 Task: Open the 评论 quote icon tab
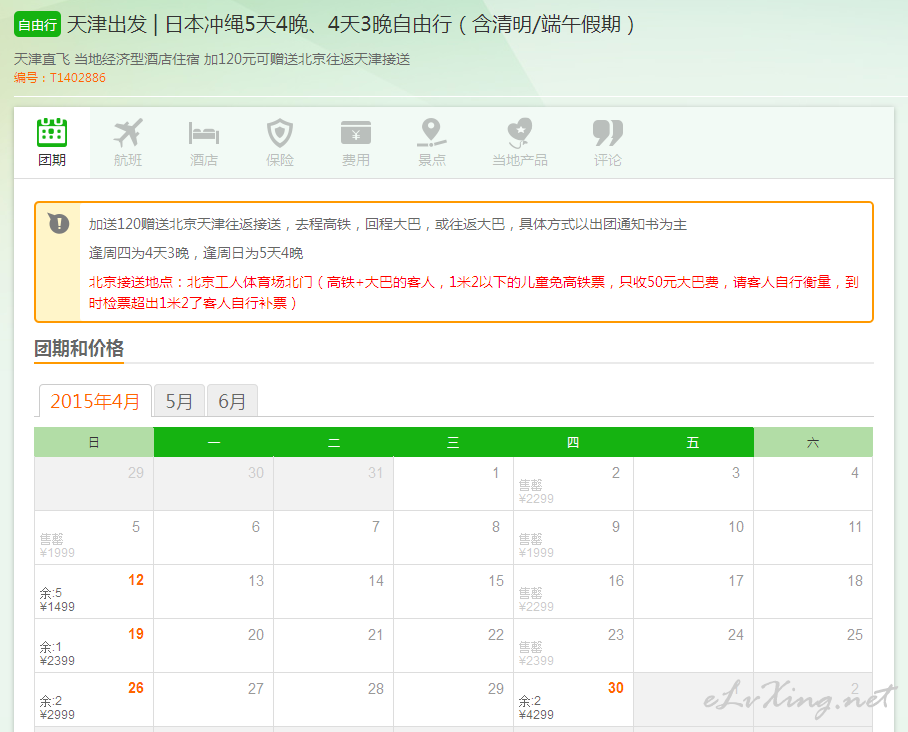click(607, 142)
